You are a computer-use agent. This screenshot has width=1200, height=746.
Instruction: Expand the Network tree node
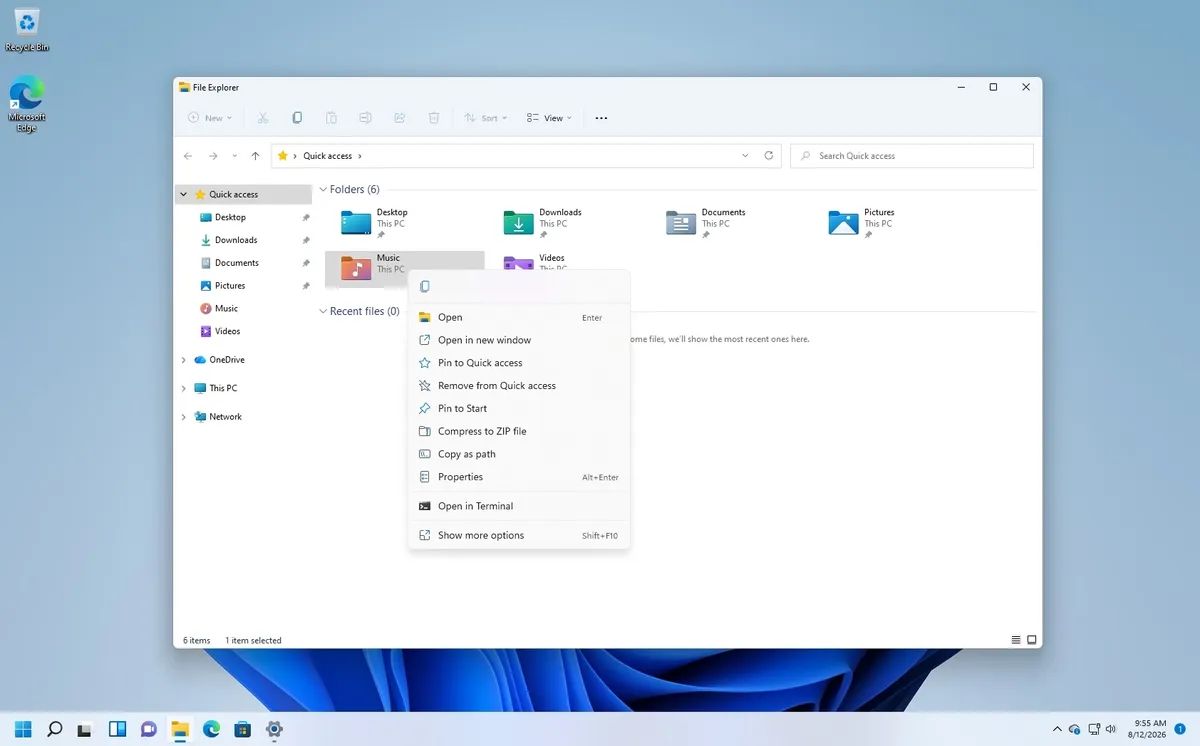click(183, 417)
